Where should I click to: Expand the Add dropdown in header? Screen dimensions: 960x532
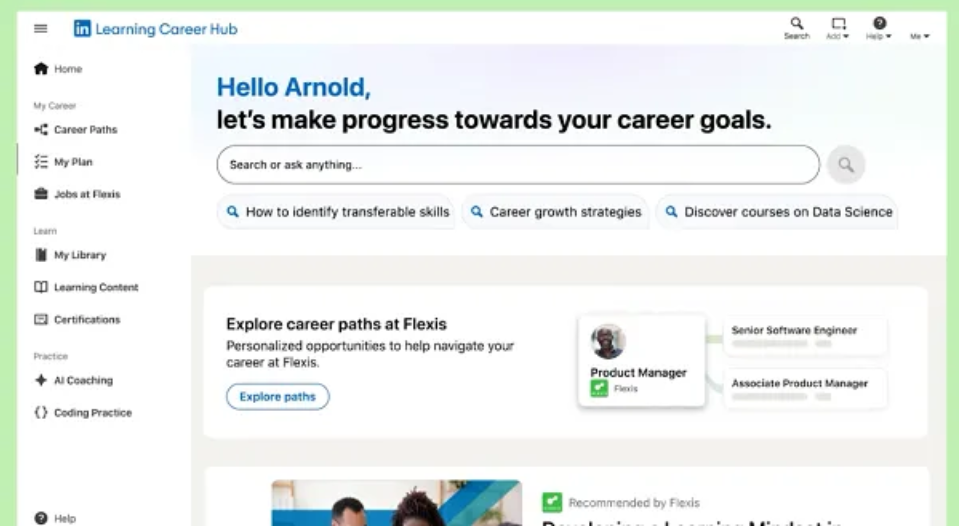tap(838, 28)
